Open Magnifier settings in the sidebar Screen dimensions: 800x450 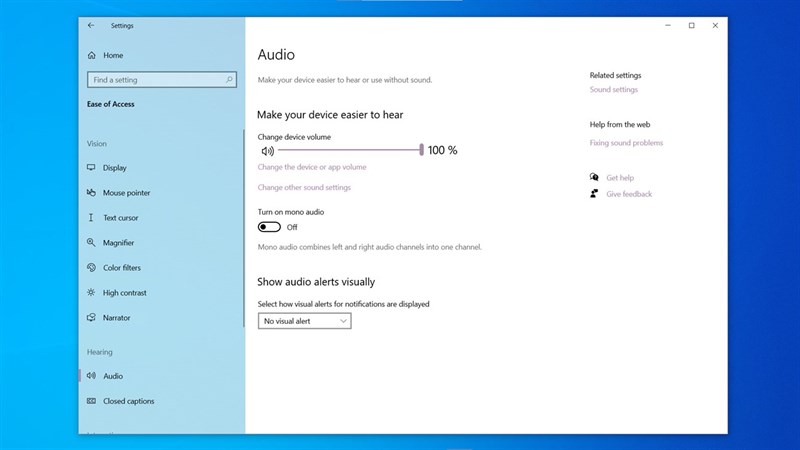[x=118, y=242]
